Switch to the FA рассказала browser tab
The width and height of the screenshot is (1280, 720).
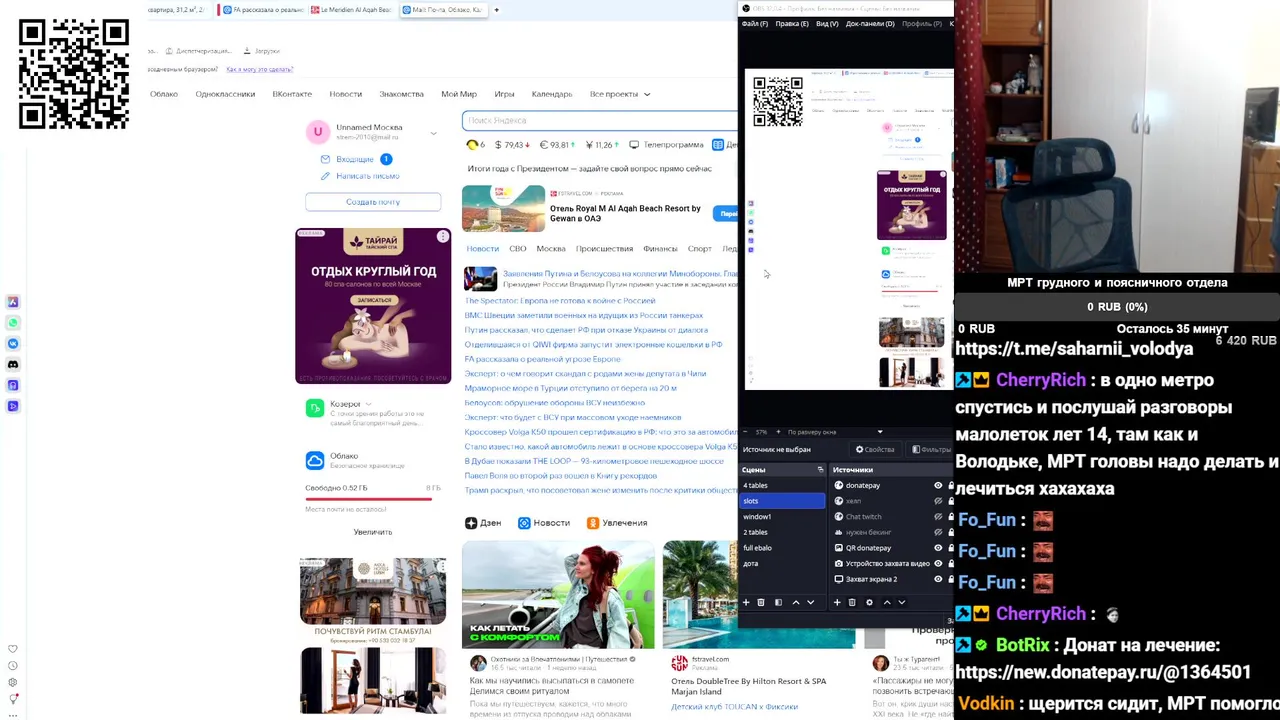click(262, 10)
